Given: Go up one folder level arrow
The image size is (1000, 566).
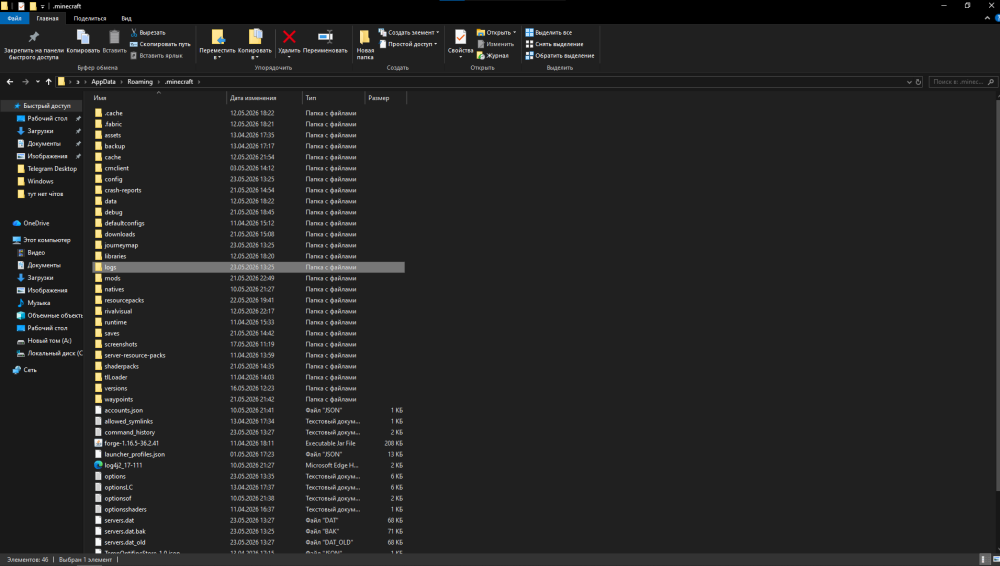Looking at the screenshot, I should 48,82.
